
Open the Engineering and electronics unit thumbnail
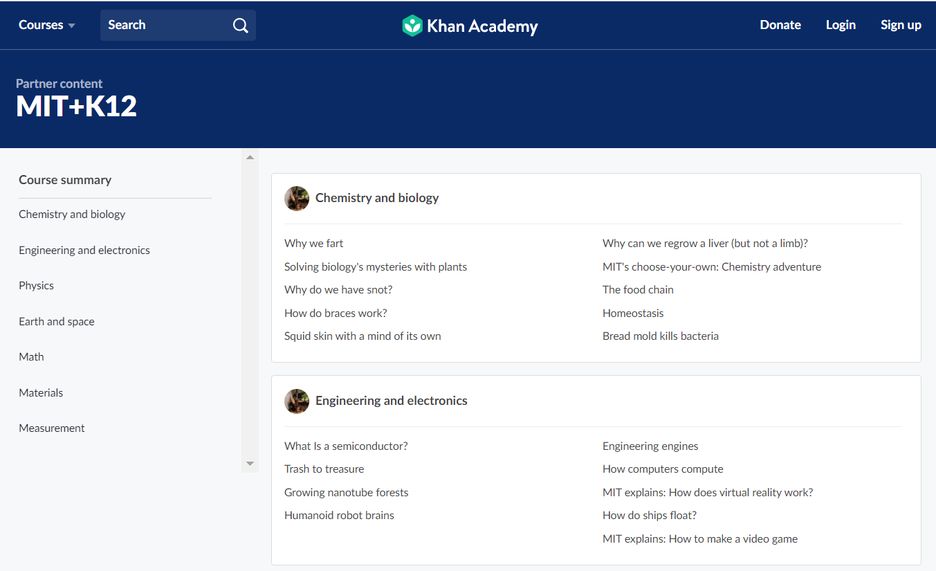[x=297, y=401]
